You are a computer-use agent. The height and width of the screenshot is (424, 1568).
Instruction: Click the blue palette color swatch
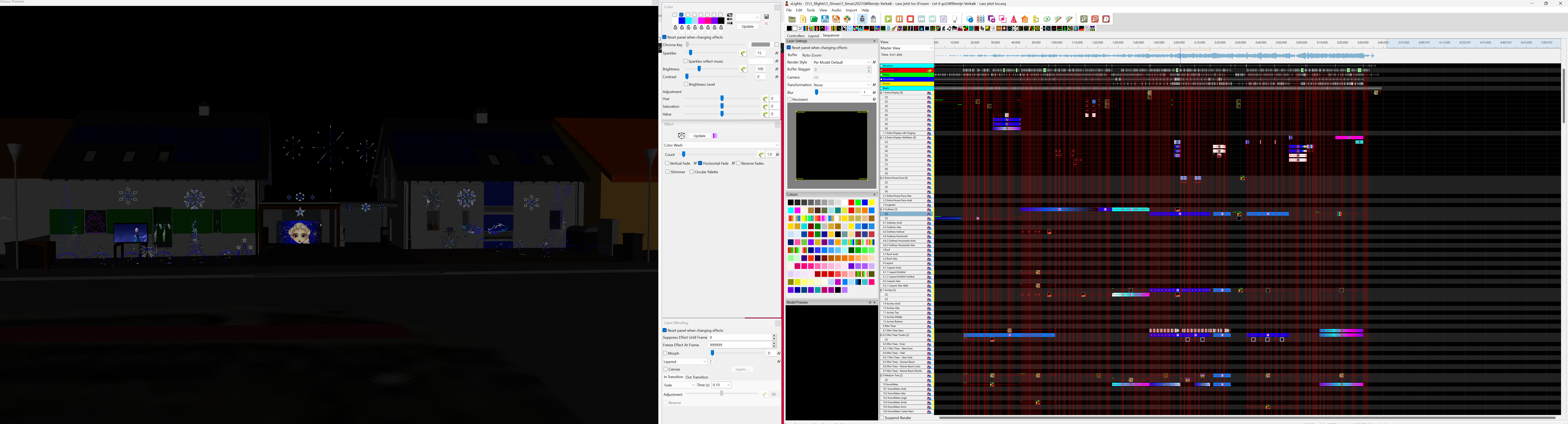click(682, 21)
